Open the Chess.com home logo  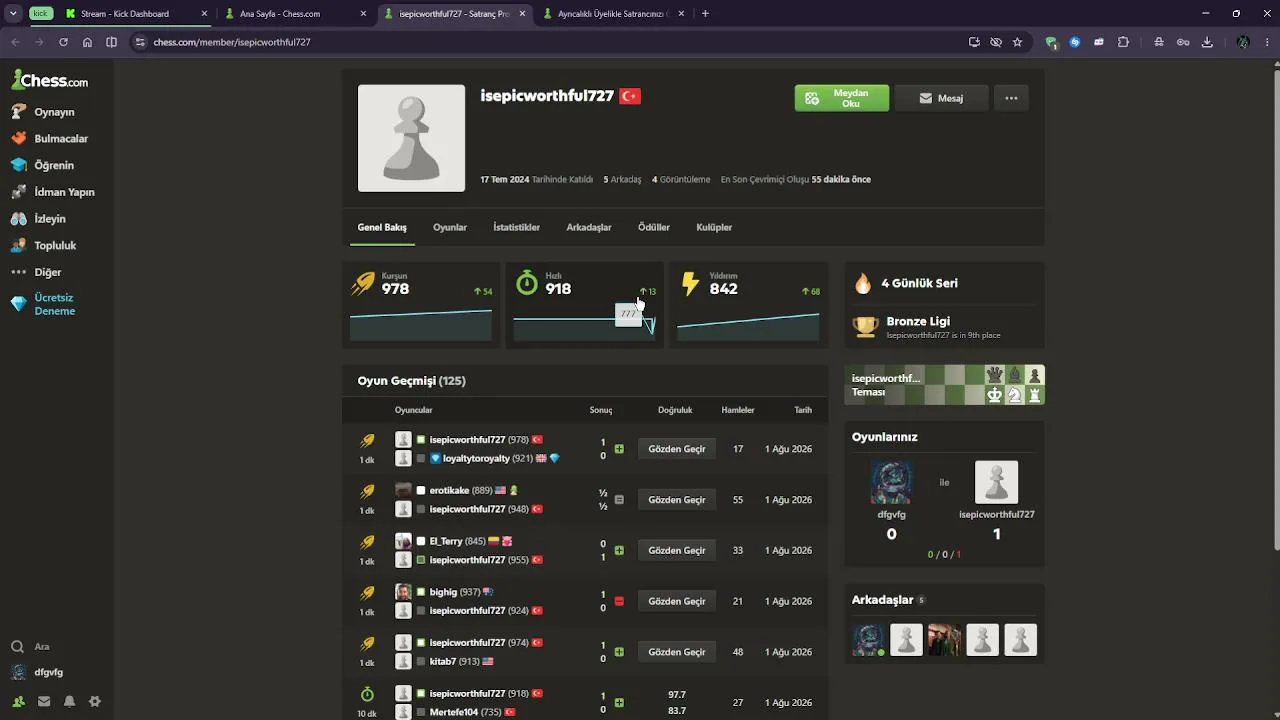click(x=50, y=81)
